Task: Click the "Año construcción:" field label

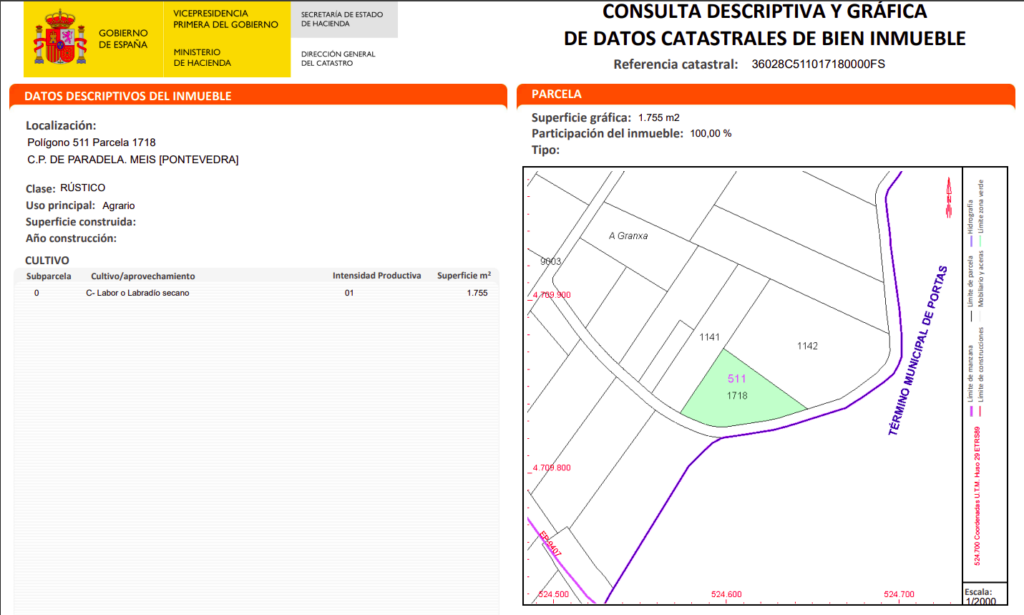Action: (71, 238)
